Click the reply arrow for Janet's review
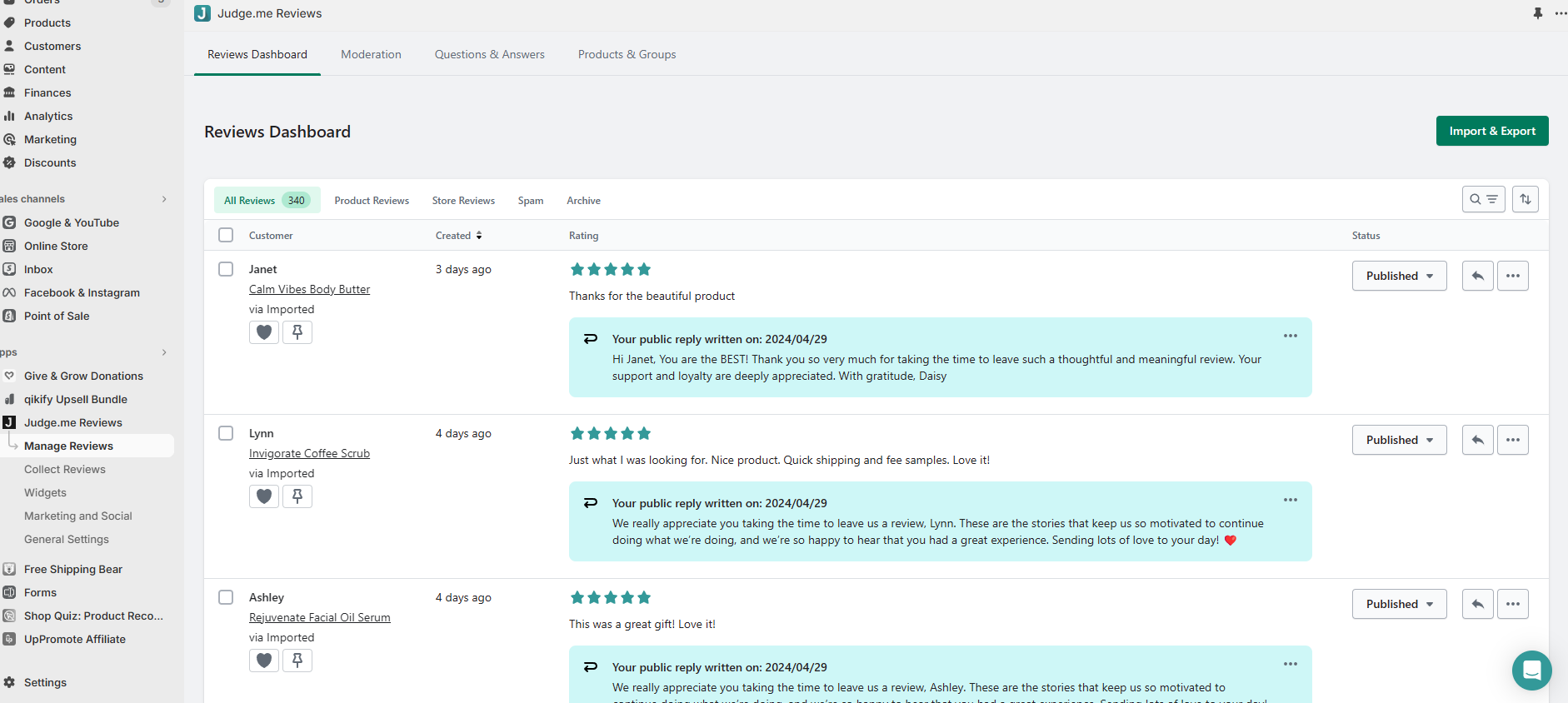 (1477, 276)
